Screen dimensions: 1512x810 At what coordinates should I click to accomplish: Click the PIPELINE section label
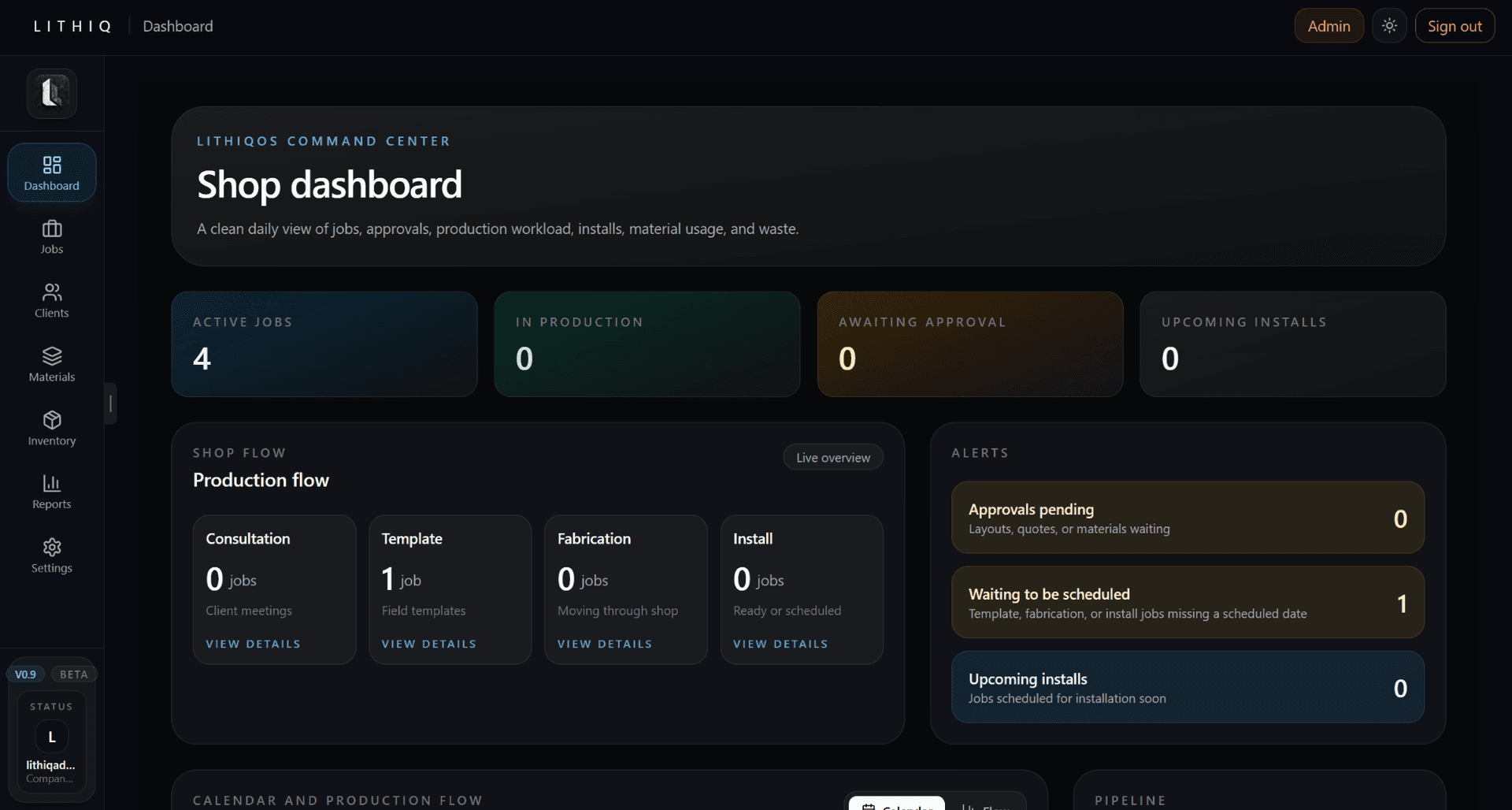(1130, 801)
